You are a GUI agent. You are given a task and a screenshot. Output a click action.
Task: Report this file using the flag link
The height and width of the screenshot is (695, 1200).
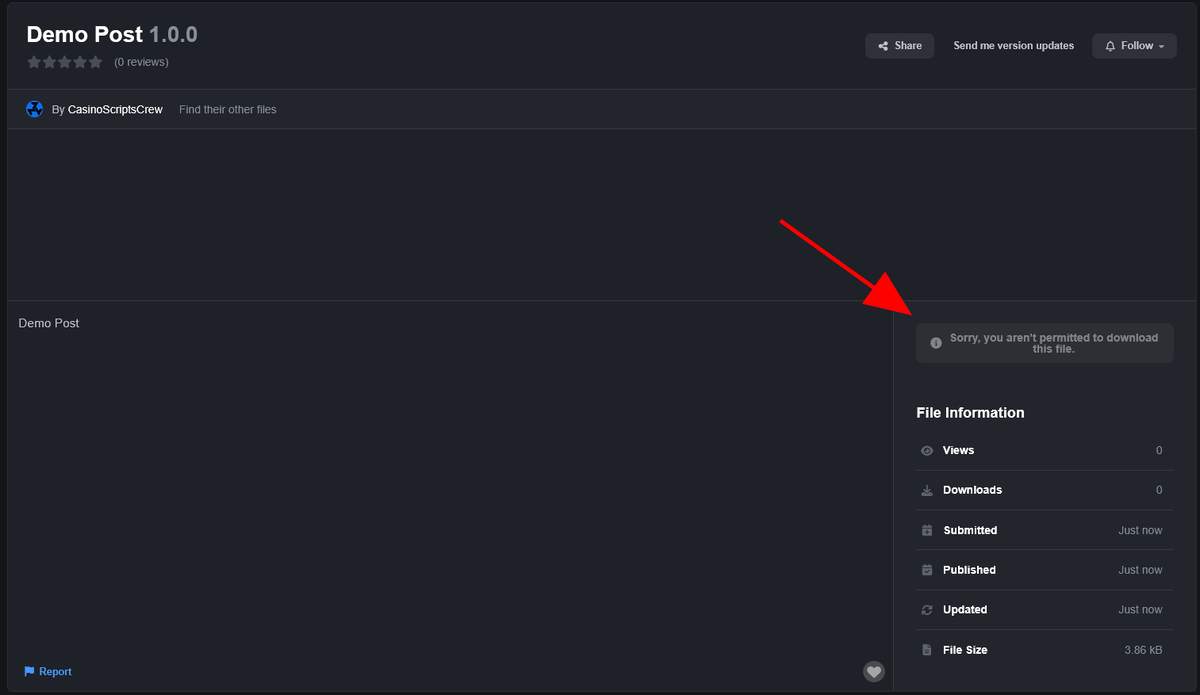(x=48, y=672)
